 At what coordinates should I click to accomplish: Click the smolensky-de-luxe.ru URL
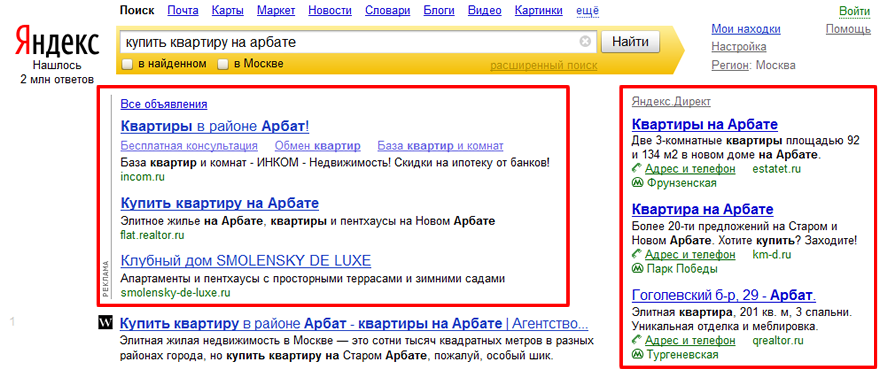(x=175, y=293)
